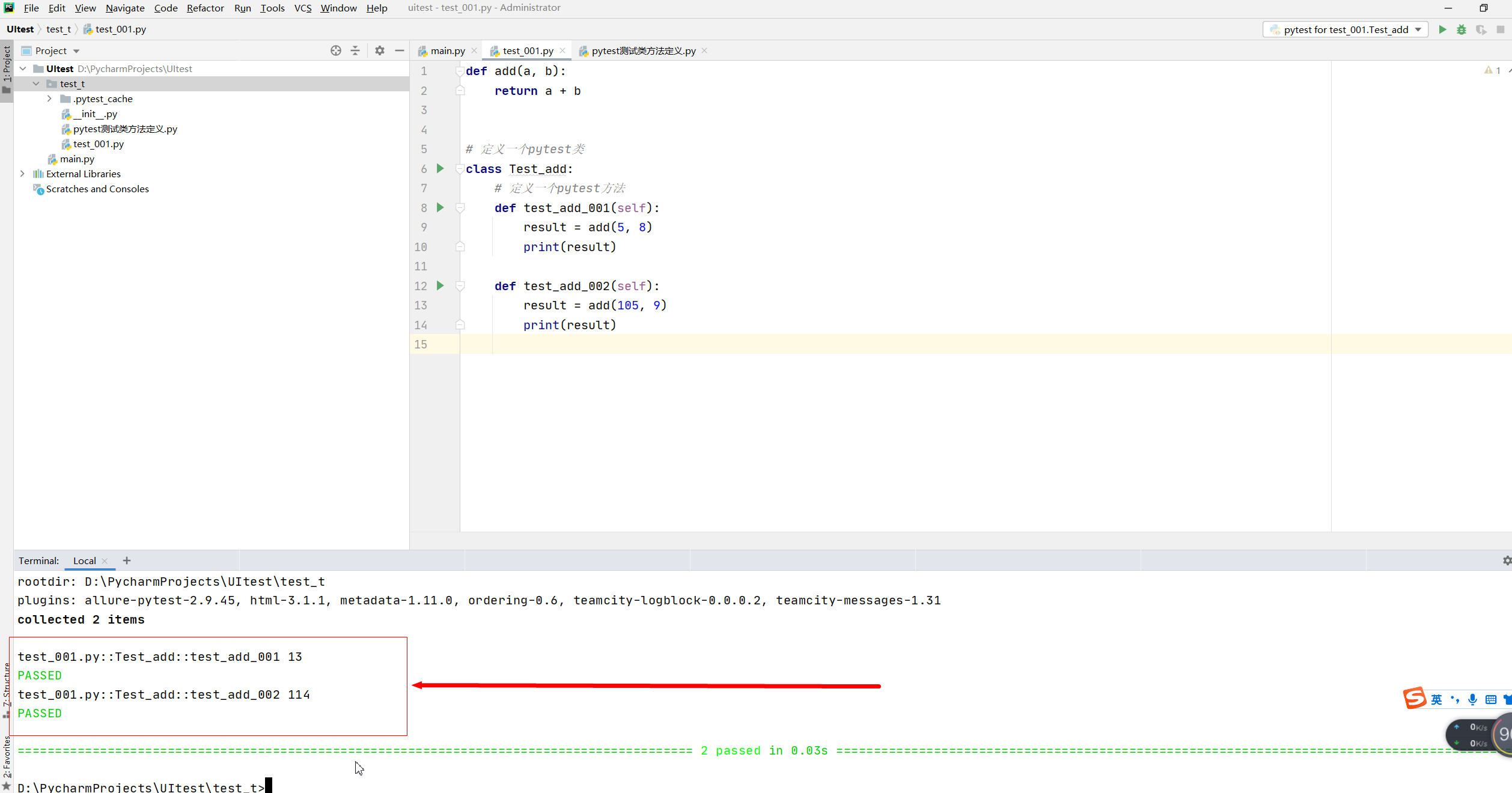The width and height of the screenshot is (1512, 793).
Task: Click the Debug bug icon
Action: 1462,29
